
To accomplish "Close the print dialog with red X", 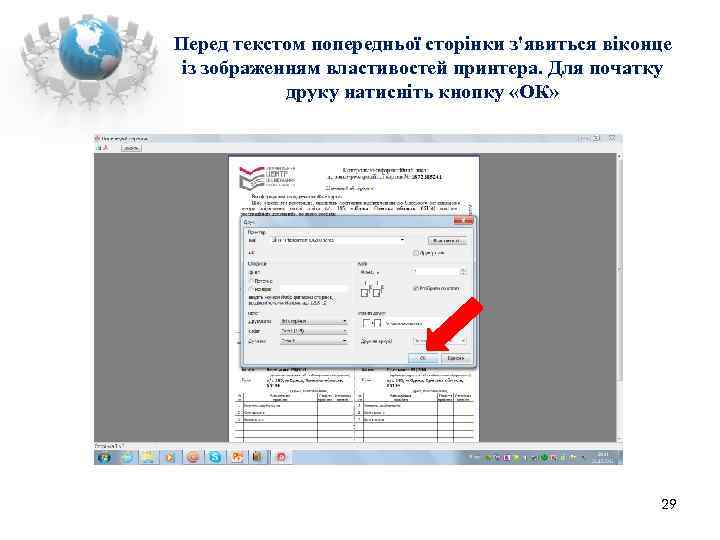I will coord(463,221).
